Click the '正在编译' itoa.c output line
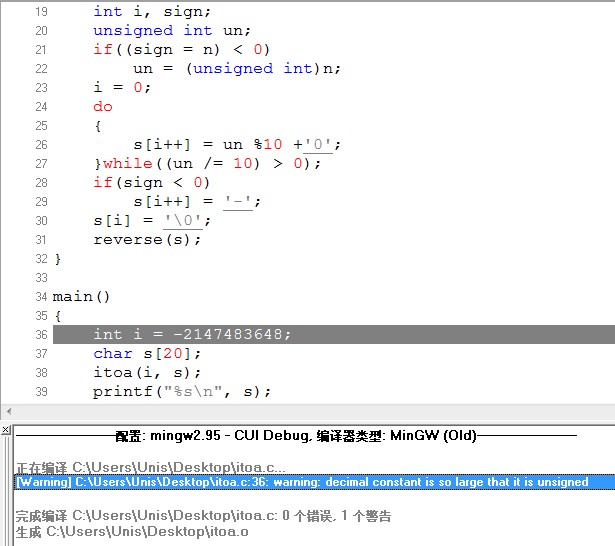 (x=151, y=467)
